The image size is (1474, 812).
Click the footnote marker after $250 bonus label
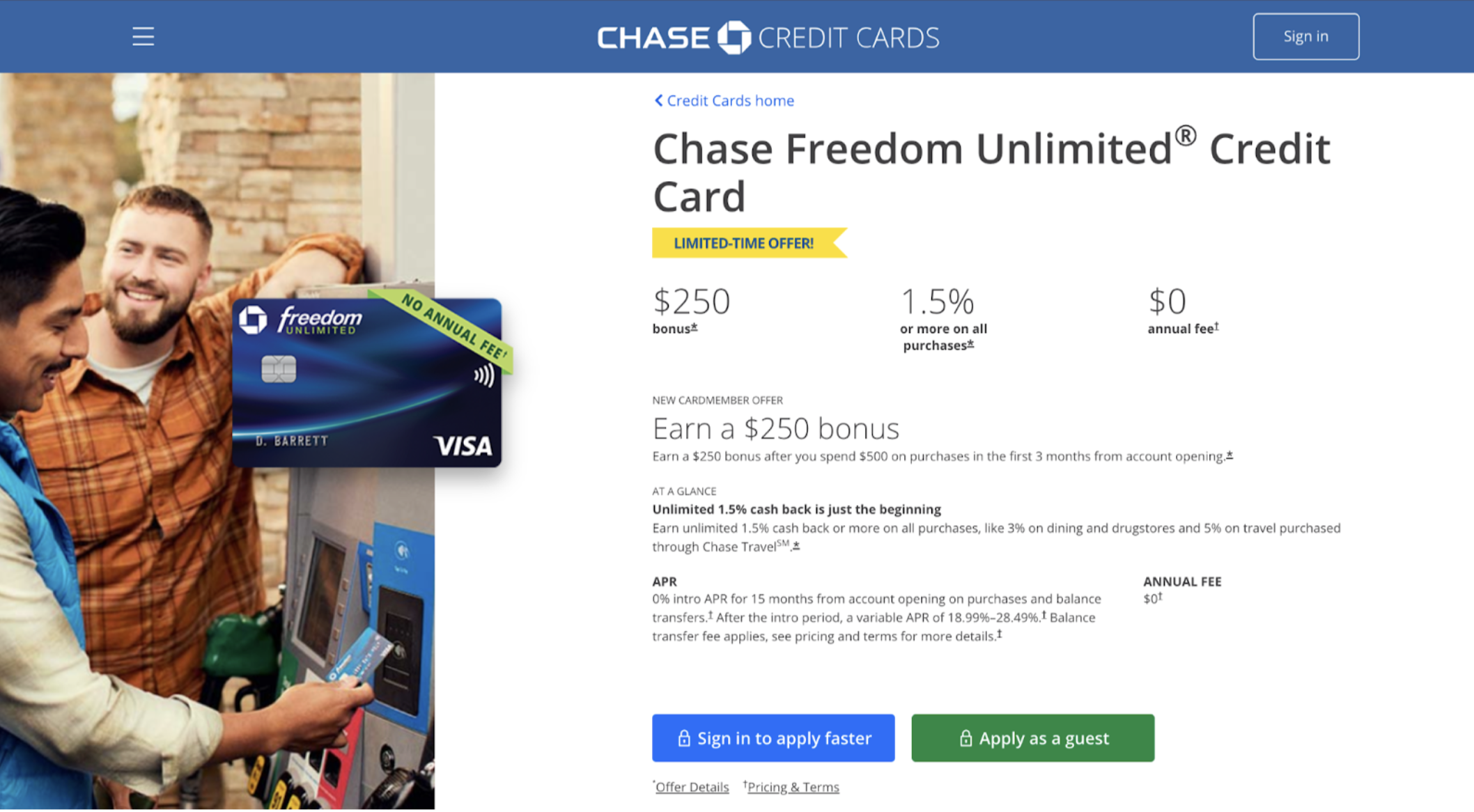[x=694, y=327]
